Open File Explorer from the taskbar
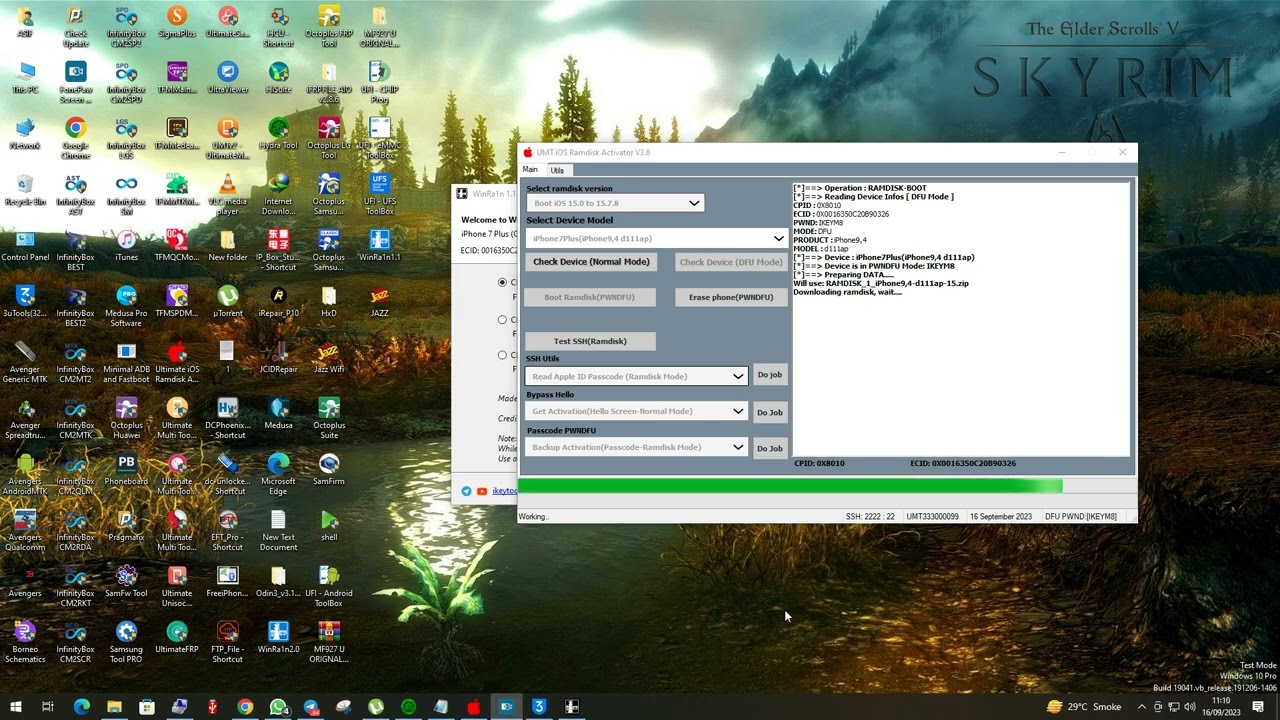The width and height of the screenshot is (1280, 720). pos(114,707)
